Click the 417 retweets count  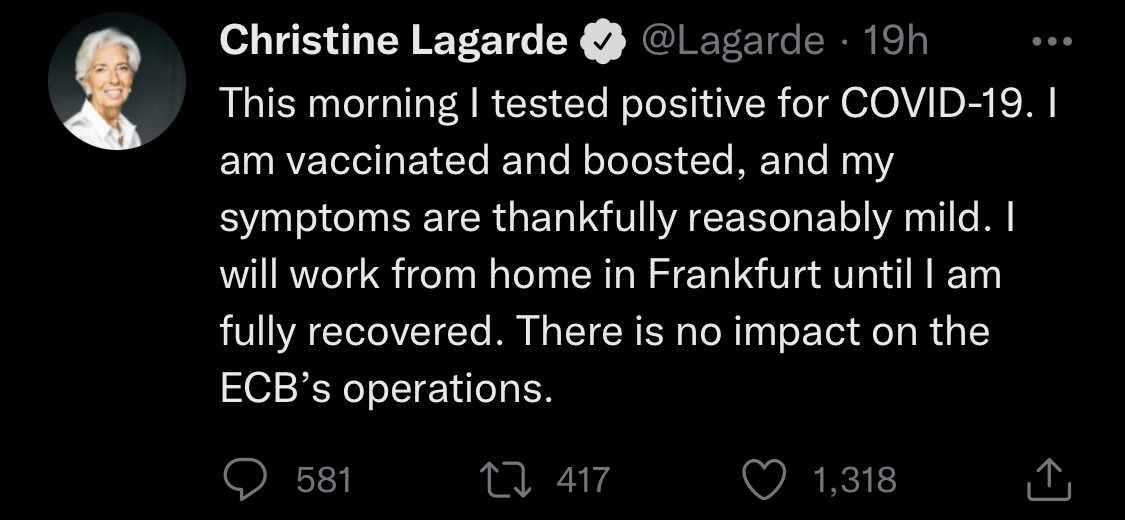[581, 480]
